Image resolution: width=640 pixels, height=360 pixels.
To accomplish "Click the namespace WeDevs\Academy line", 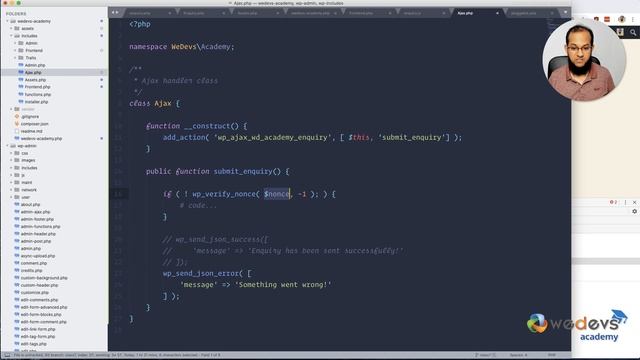I will coord(182,47).
